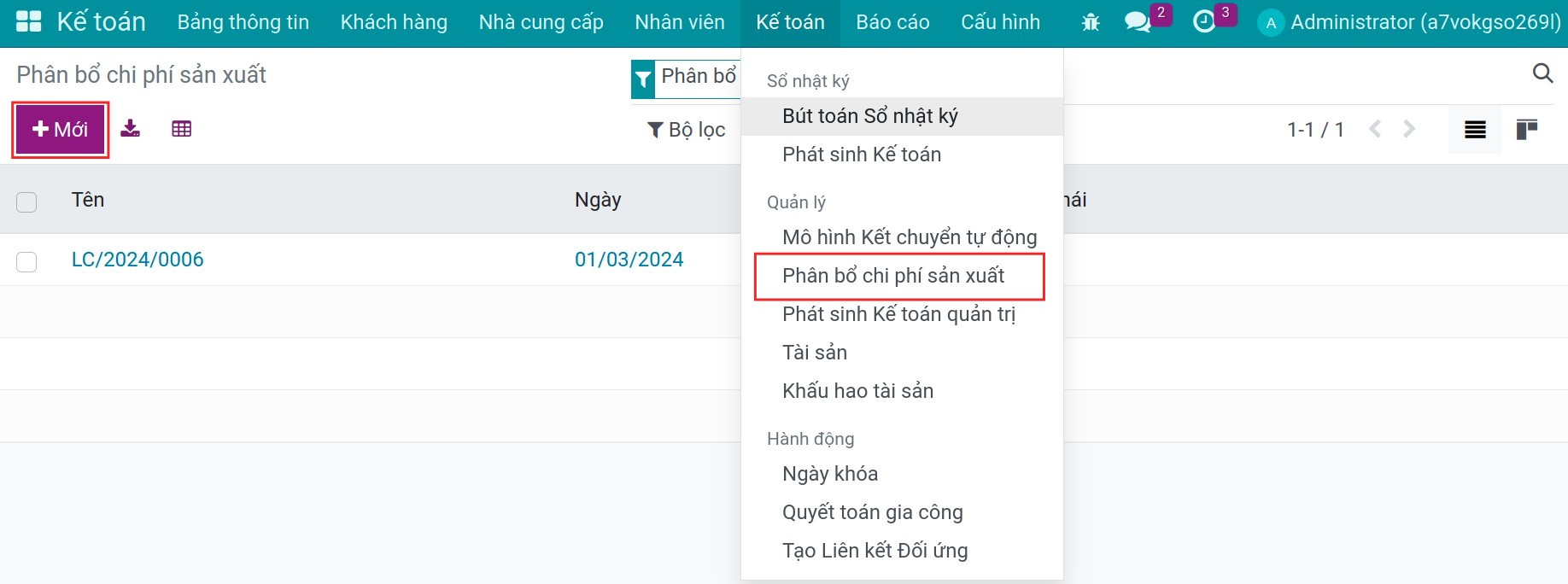Tick the checkbox for LC/2024/0006 row
The height and width of the screenshot is (584, 1568).
click(26, 261)
